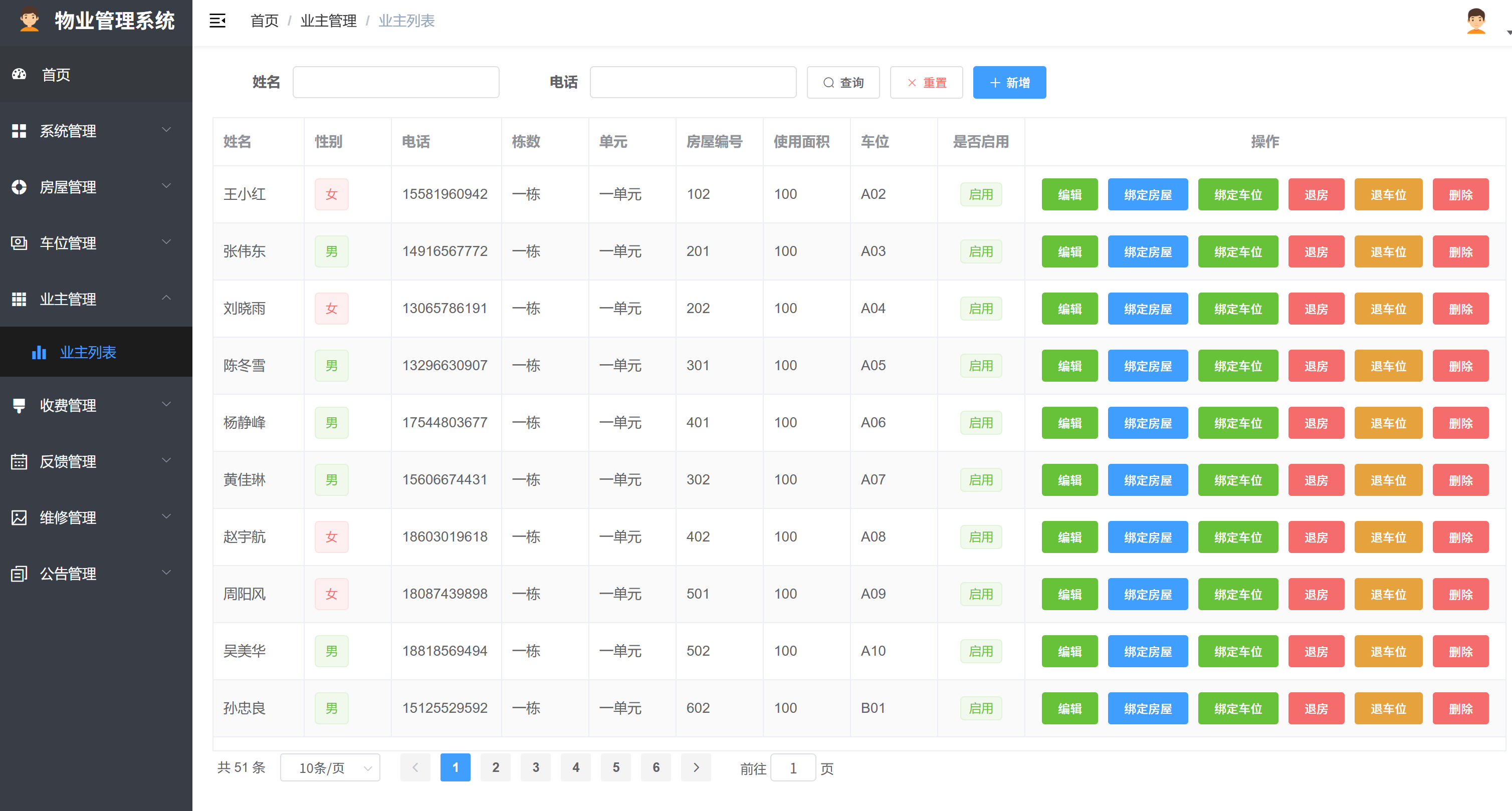Click 删除 for 孙忠良

click(x=1460, y=709)
